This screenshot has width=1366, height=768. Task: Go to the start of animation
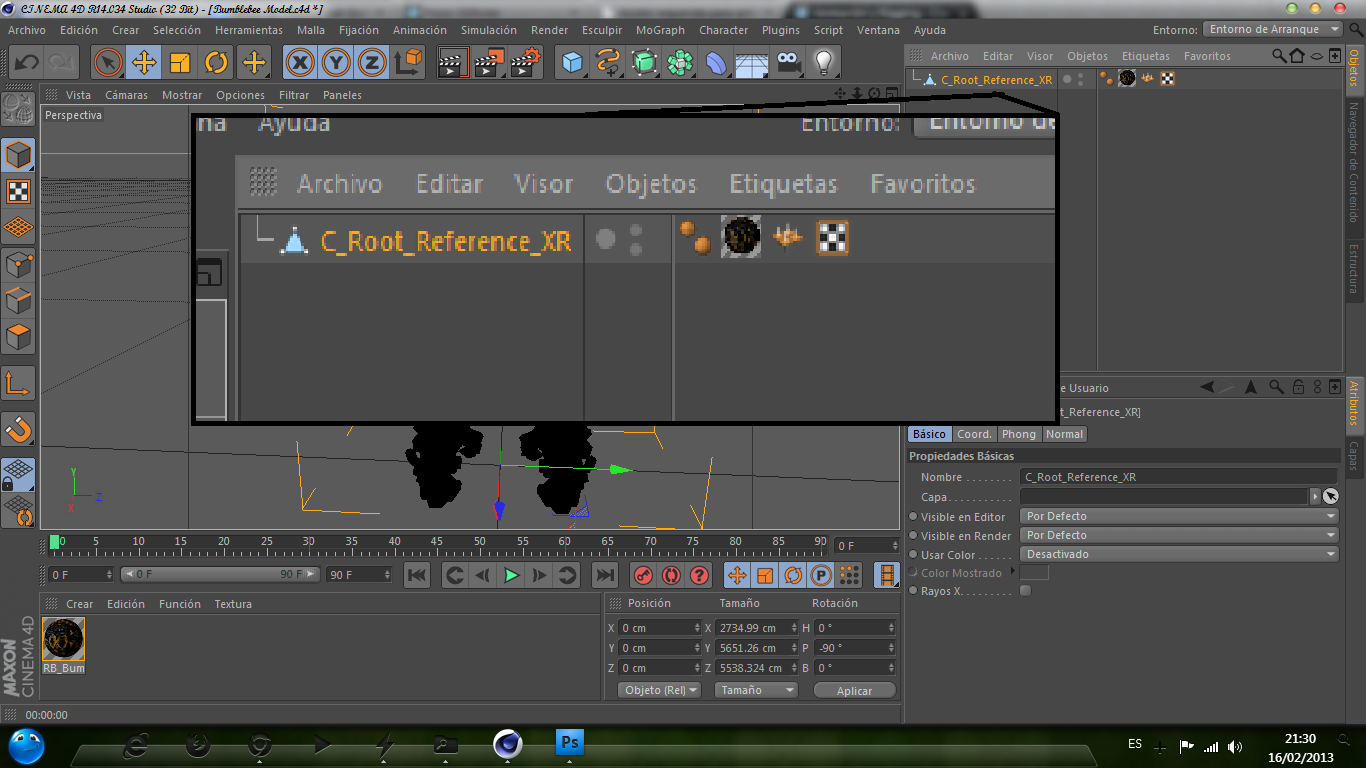417,575
